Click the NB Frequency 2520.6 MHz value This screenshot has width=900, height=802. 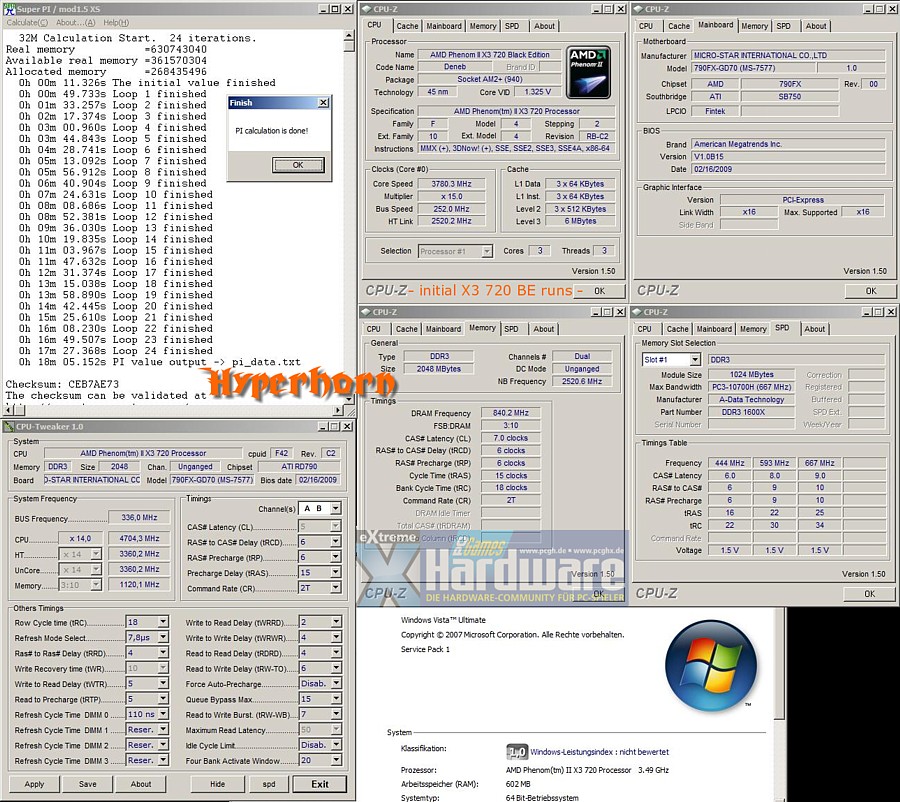click(581, 382)
